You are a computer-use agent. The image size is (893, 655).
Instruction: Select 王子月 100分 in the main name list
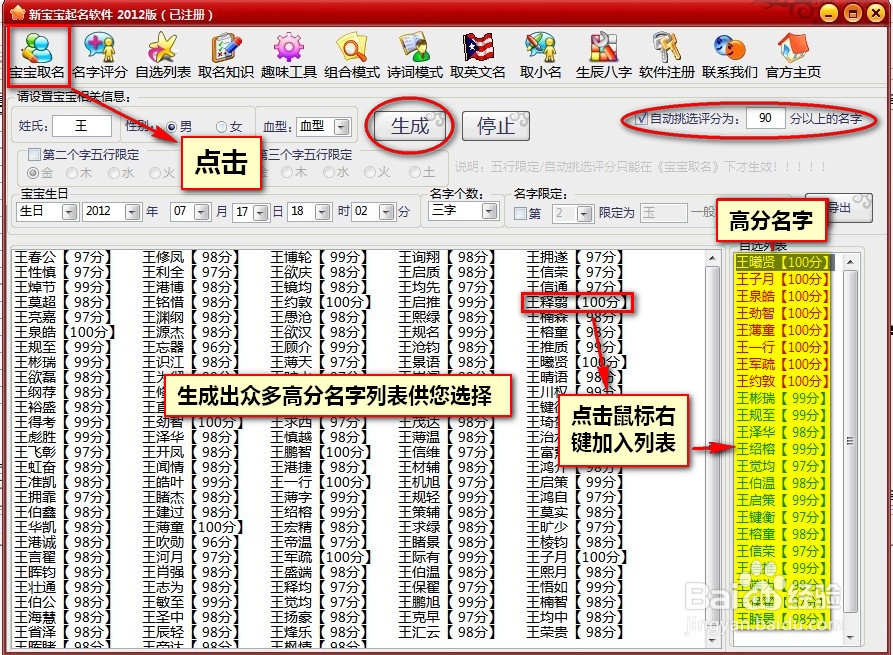(x=576, y=557)
